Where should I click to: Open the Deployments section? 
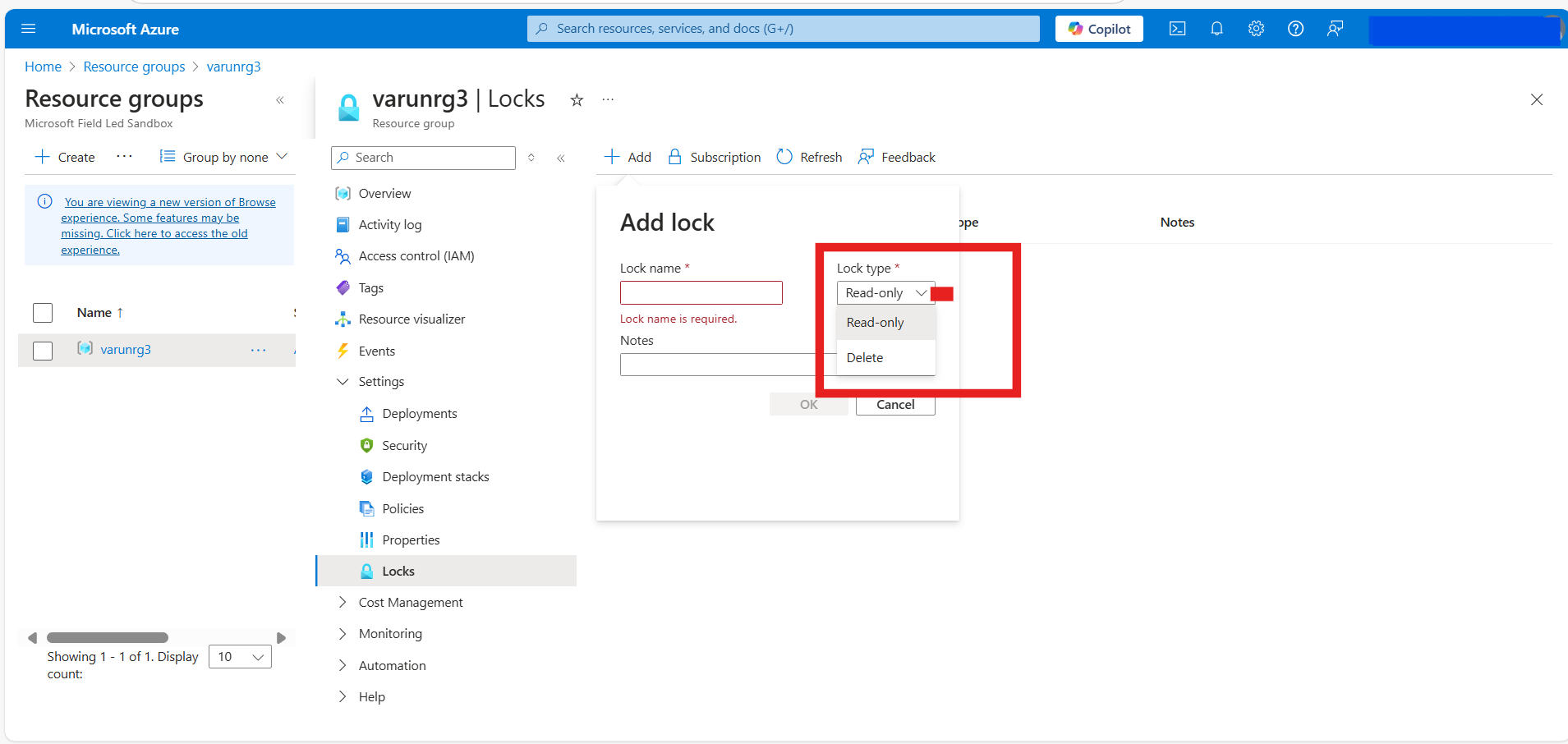[419, 413]
